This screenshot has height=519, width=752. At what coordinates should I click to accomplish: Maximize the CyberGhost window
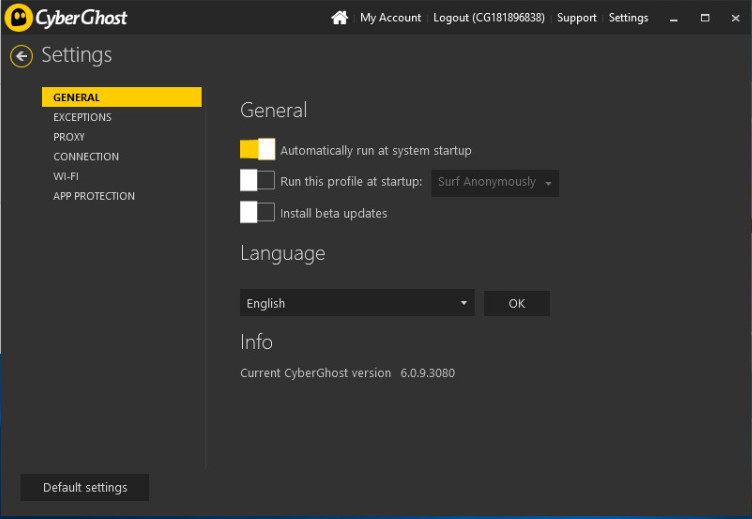705,18
